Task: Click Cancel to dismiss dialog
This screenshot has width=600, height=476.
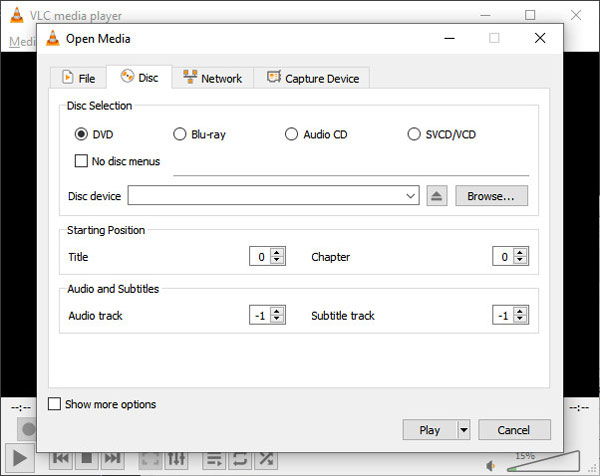Action: pyautogui.click(x=514, y=430)
